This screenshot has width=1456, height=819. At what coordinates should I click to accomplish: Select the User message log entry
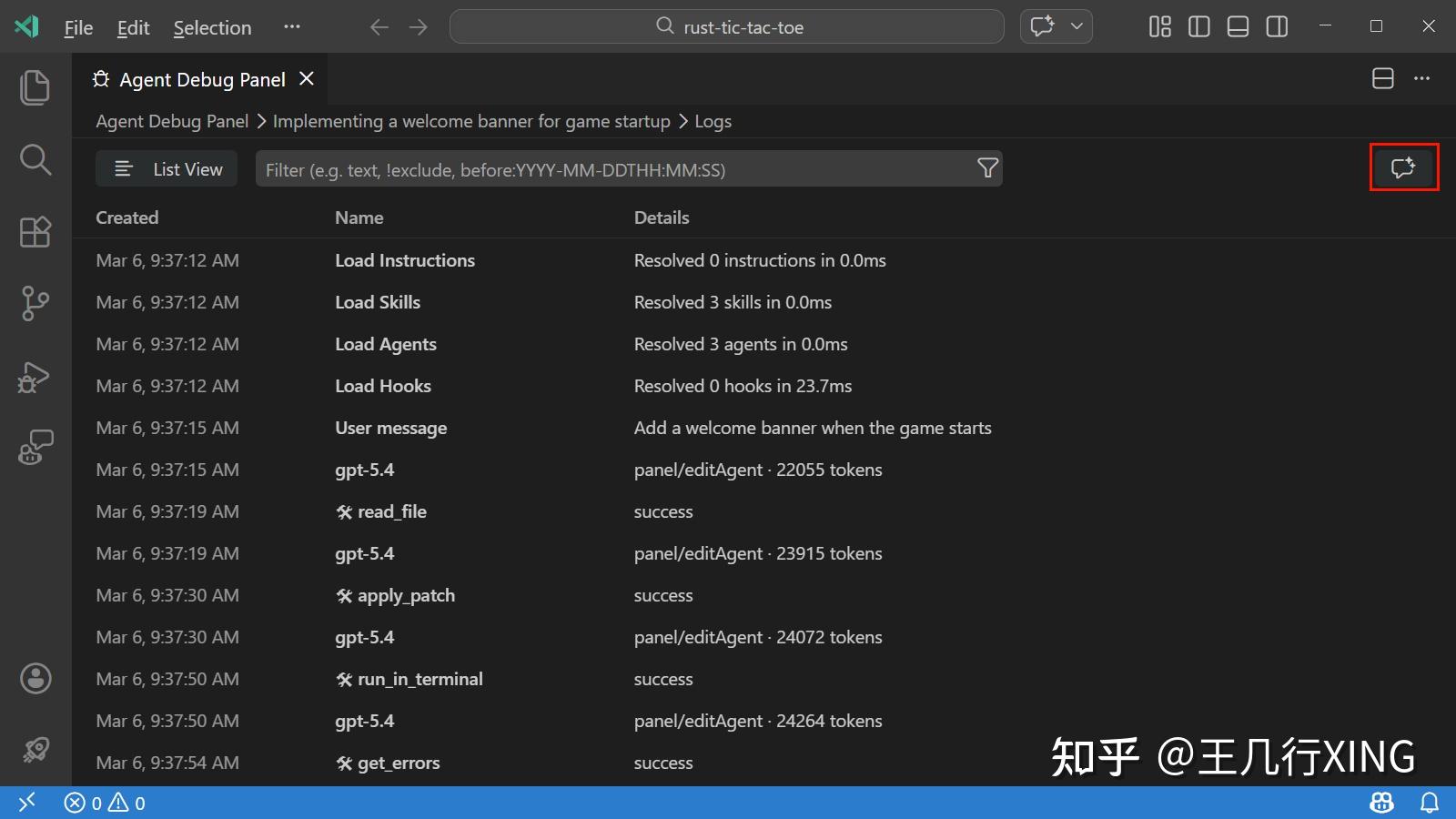point(764,428)
